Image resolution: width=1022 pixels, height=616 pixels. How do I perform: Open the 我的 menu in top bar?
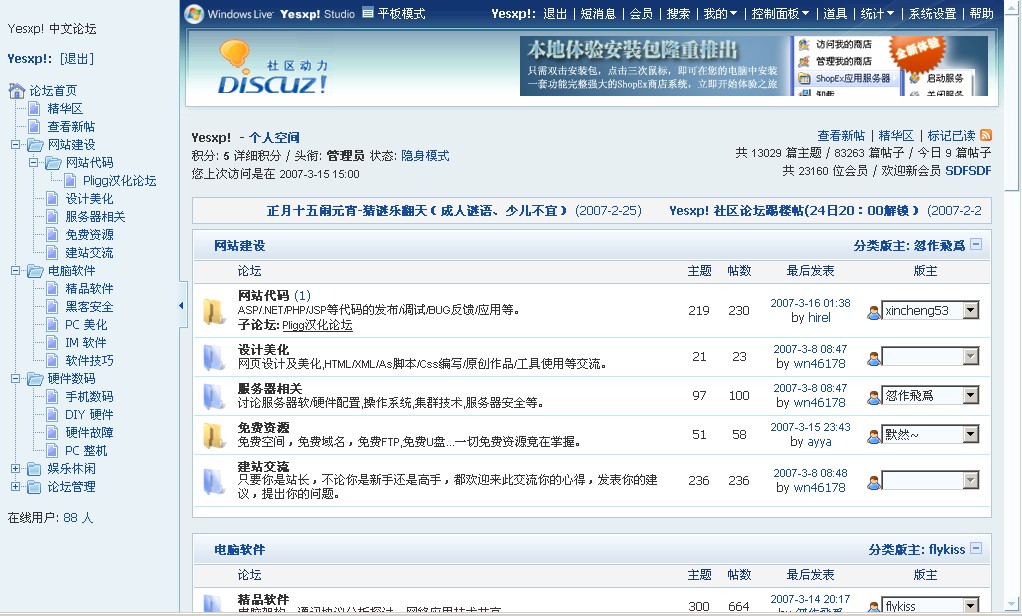(720, 14)
